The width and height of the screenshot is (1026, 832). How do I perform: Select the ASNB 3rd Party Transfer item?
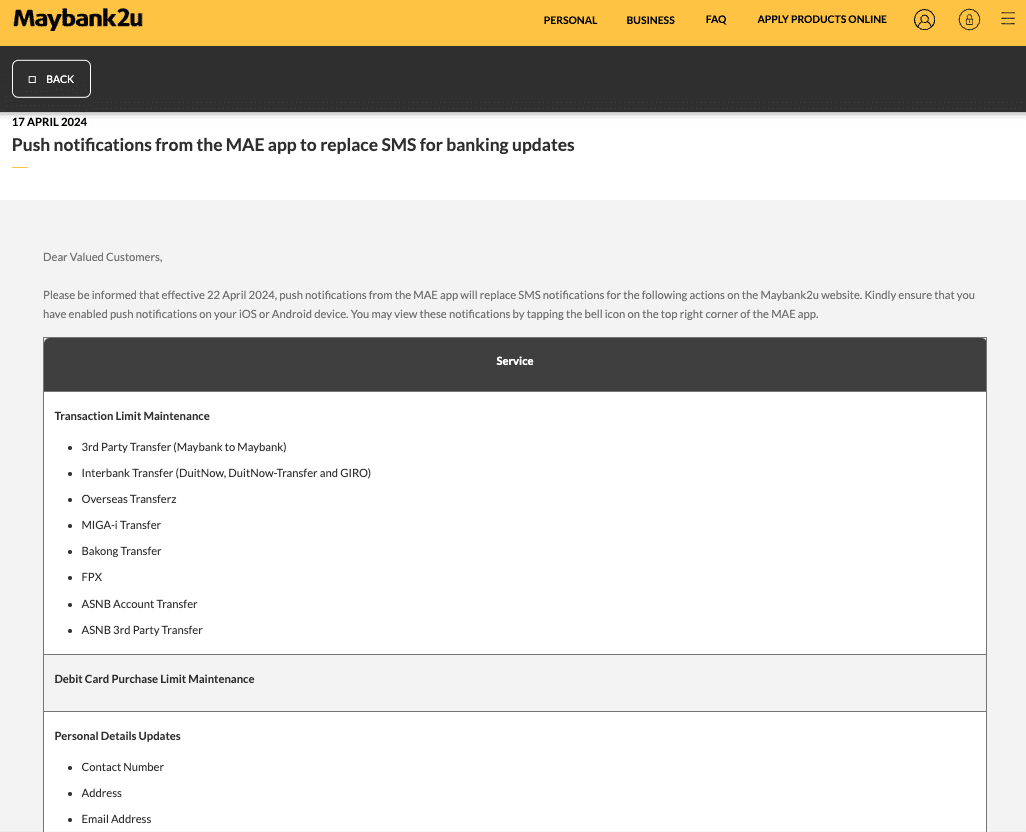tap(142, 630)
